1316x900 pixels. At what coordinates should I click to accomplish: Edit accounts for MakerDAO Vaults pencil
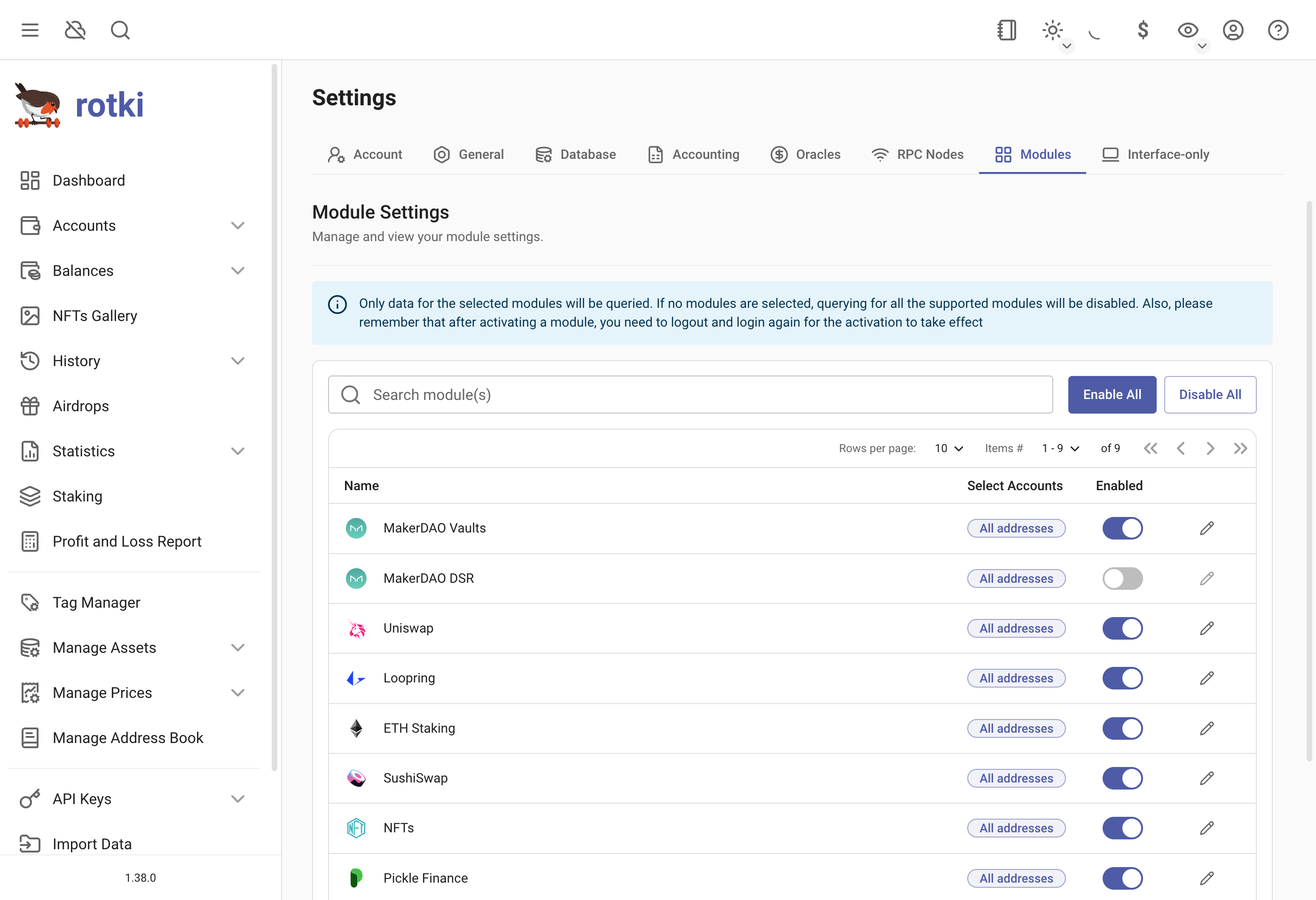click(x=1206, y=528)
